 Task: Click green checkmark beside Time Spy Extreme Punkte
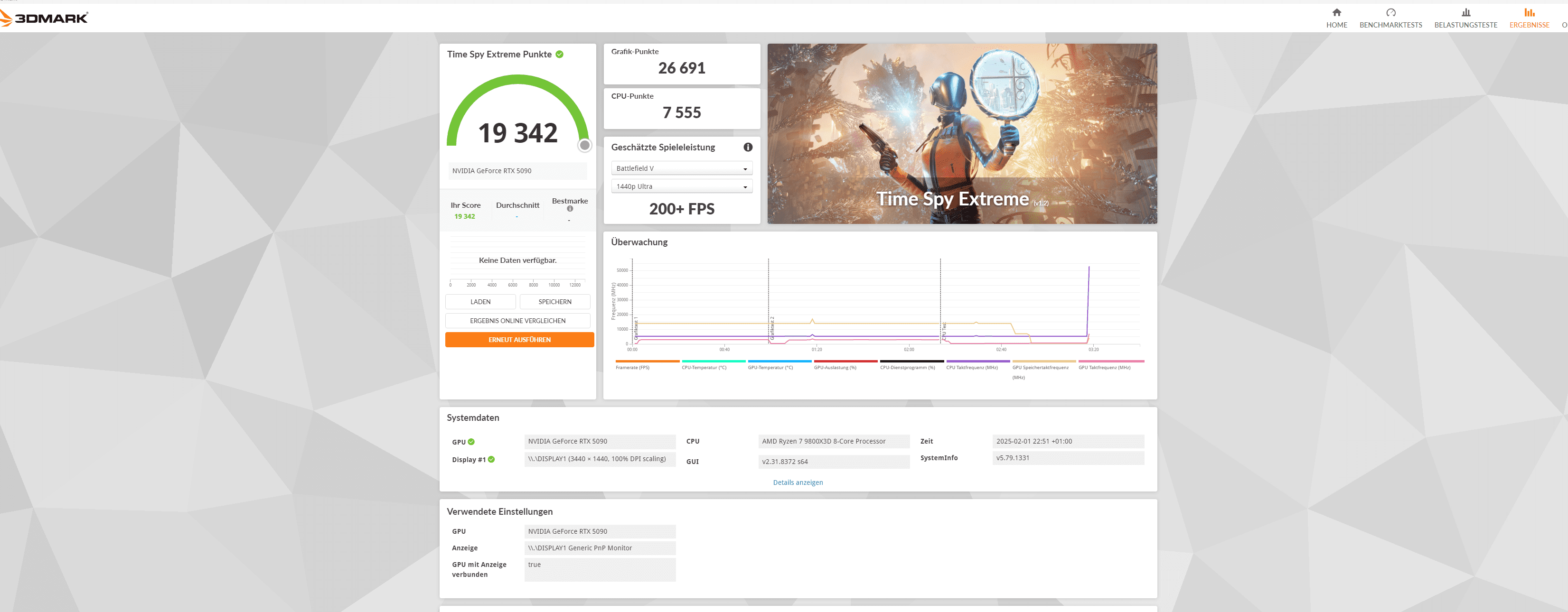coord(559,54)
